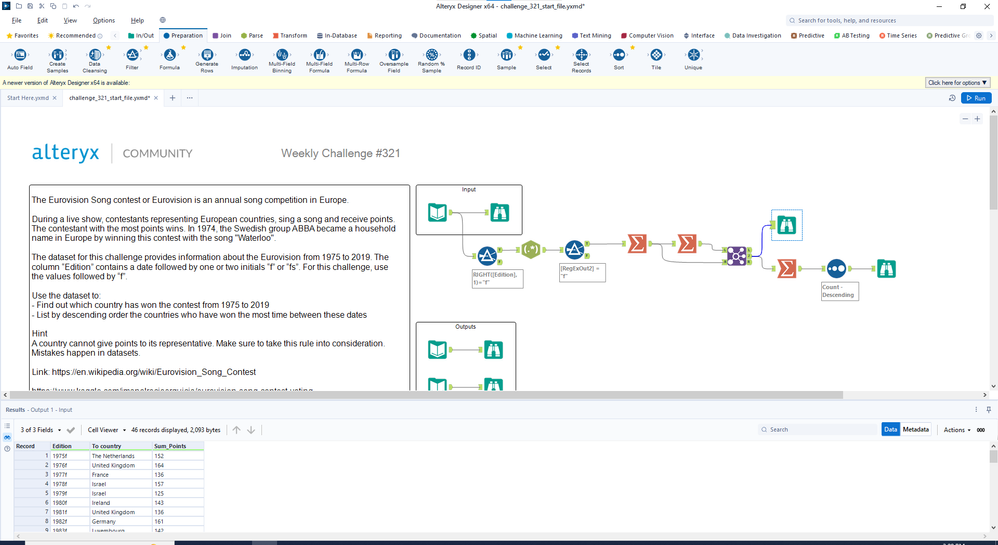
Task: Open the 3 of 3 Fields dropdown
Action: 41,430
